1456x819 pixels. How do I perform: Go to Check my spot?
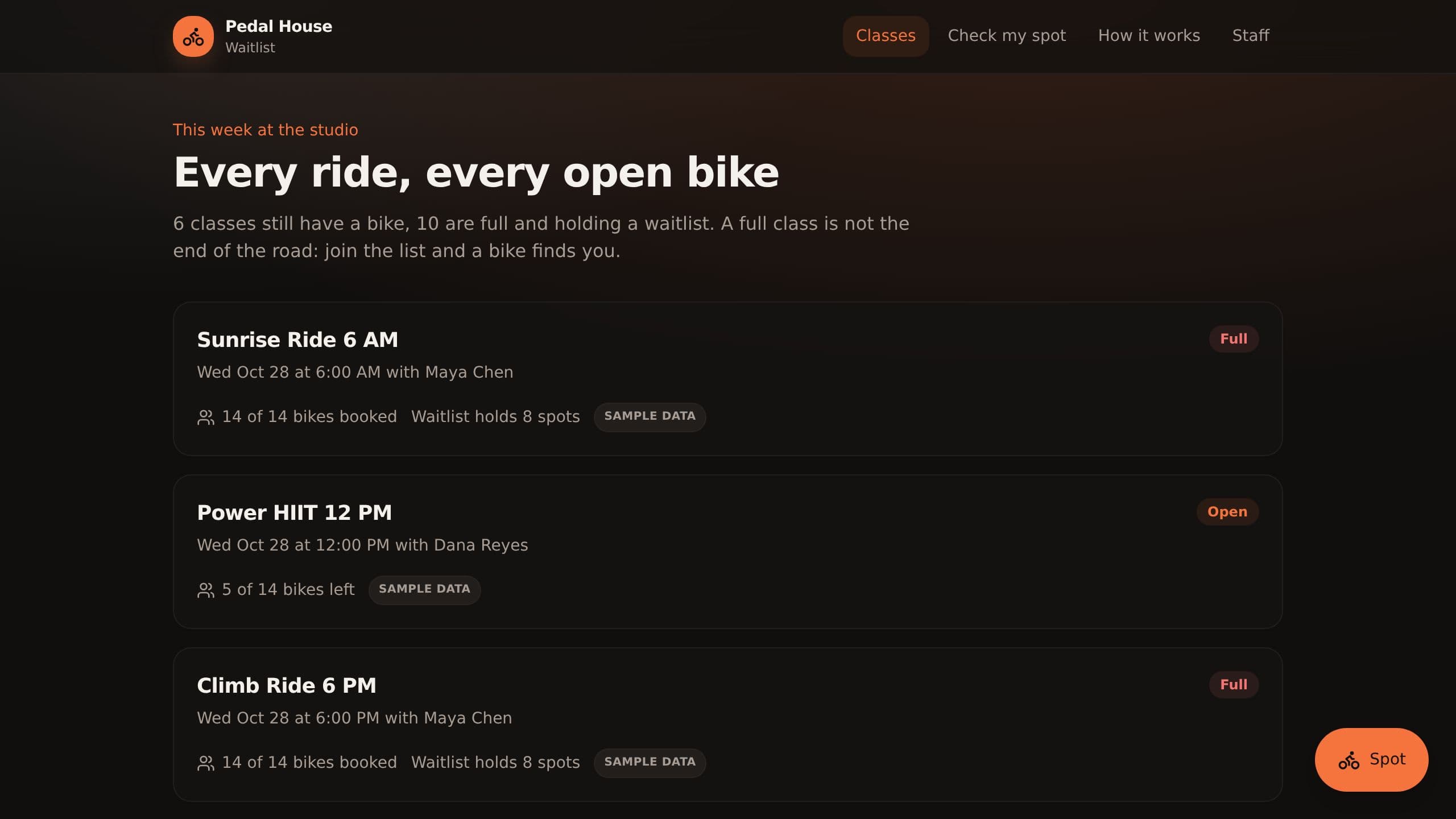1007,36
